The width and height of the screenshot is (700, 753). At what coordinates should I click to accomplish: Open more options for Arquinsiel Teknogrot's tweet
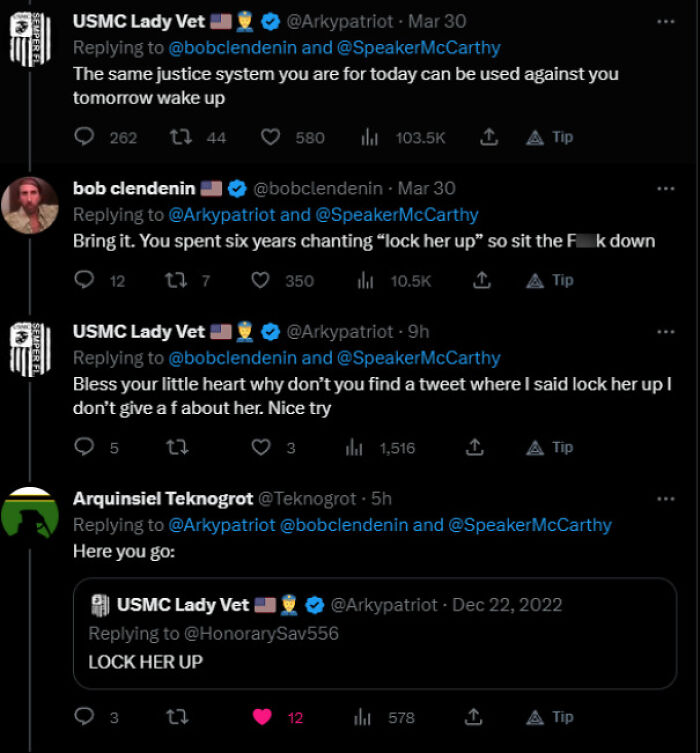tap(665, 498)
